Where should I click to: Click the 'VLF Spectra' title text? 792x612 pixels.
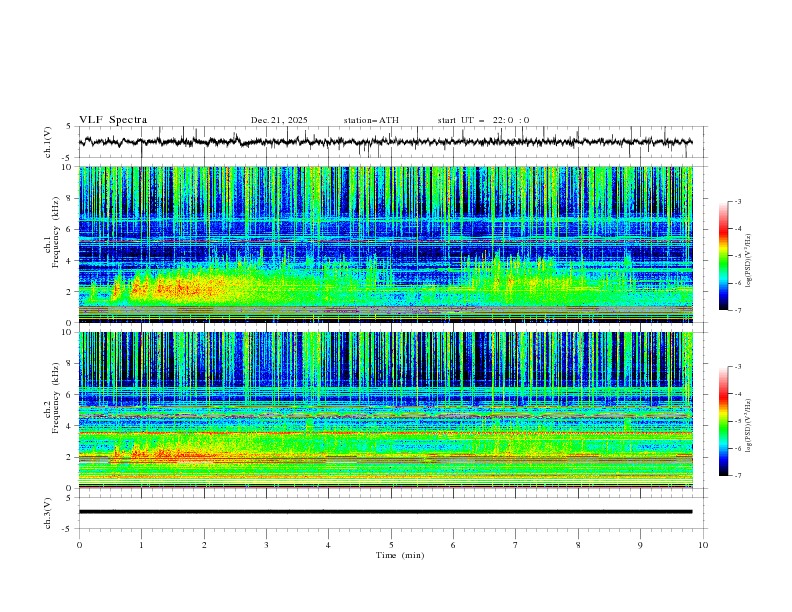[113, 120]
